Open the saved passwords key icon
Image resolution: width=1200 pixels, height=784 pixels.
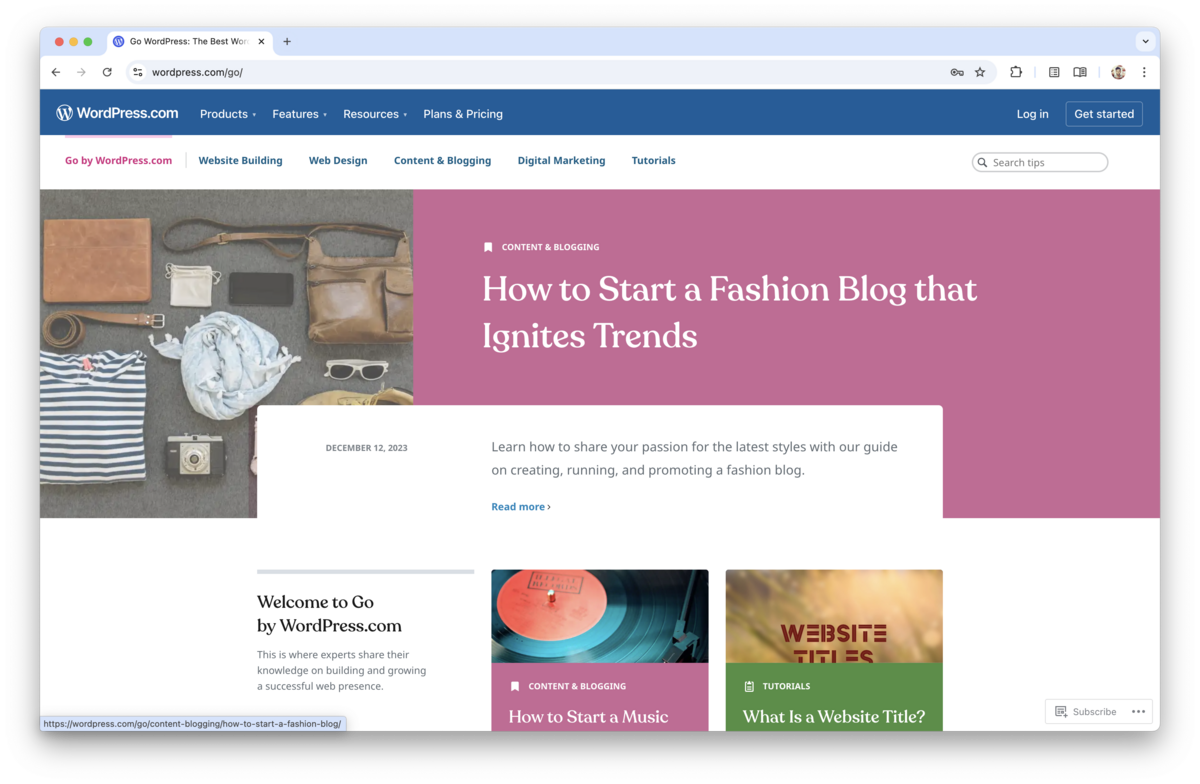(x=957, y=72)
